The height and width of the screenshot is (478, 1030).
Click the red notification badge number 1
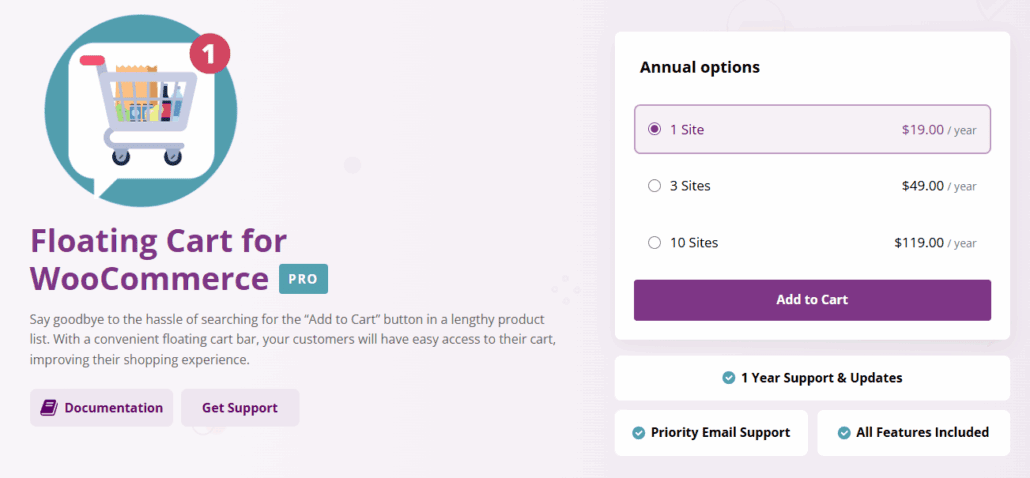[x=210, y=54]
